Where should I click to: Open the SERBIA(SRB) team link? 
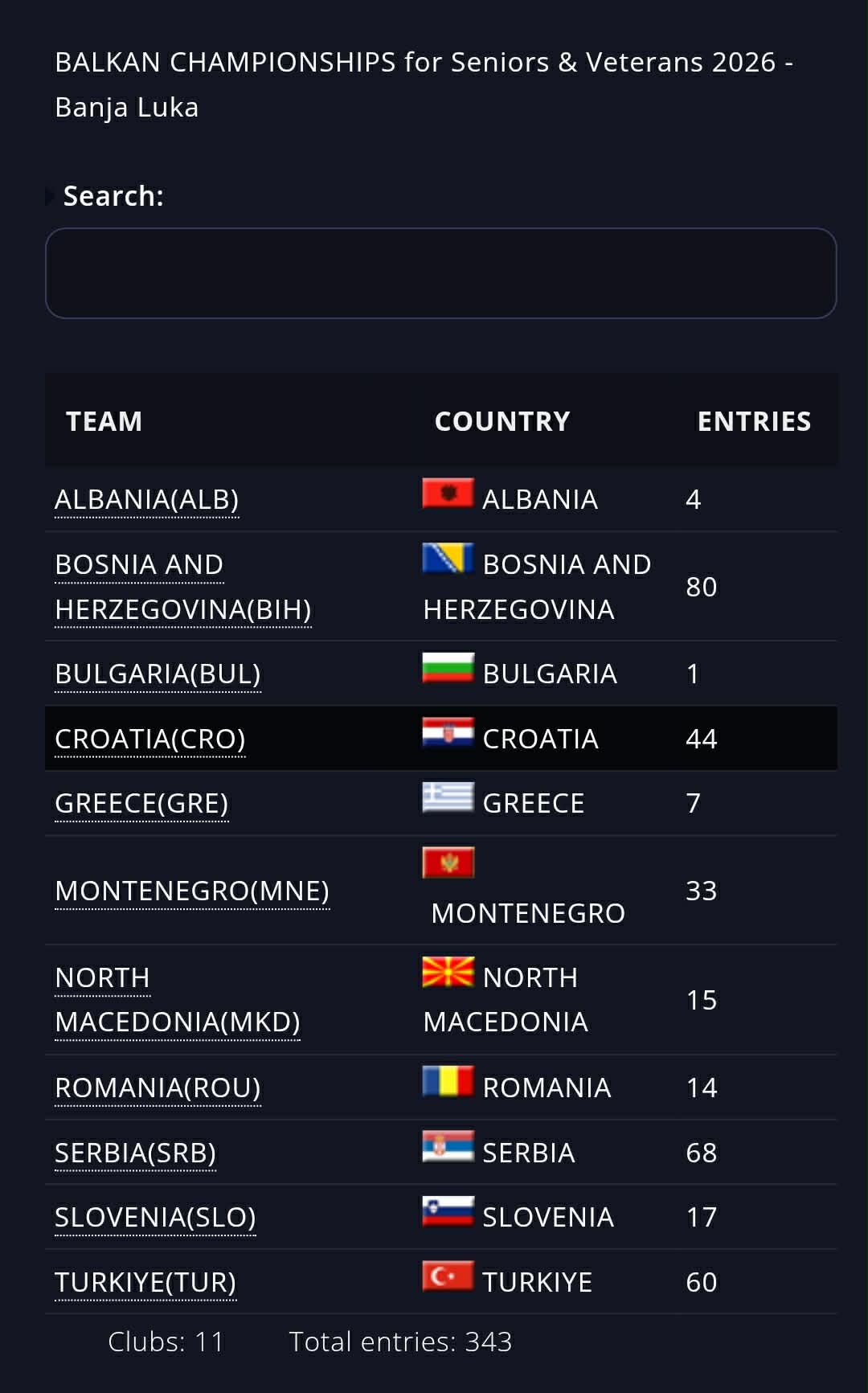click(x=135, y=1153)
